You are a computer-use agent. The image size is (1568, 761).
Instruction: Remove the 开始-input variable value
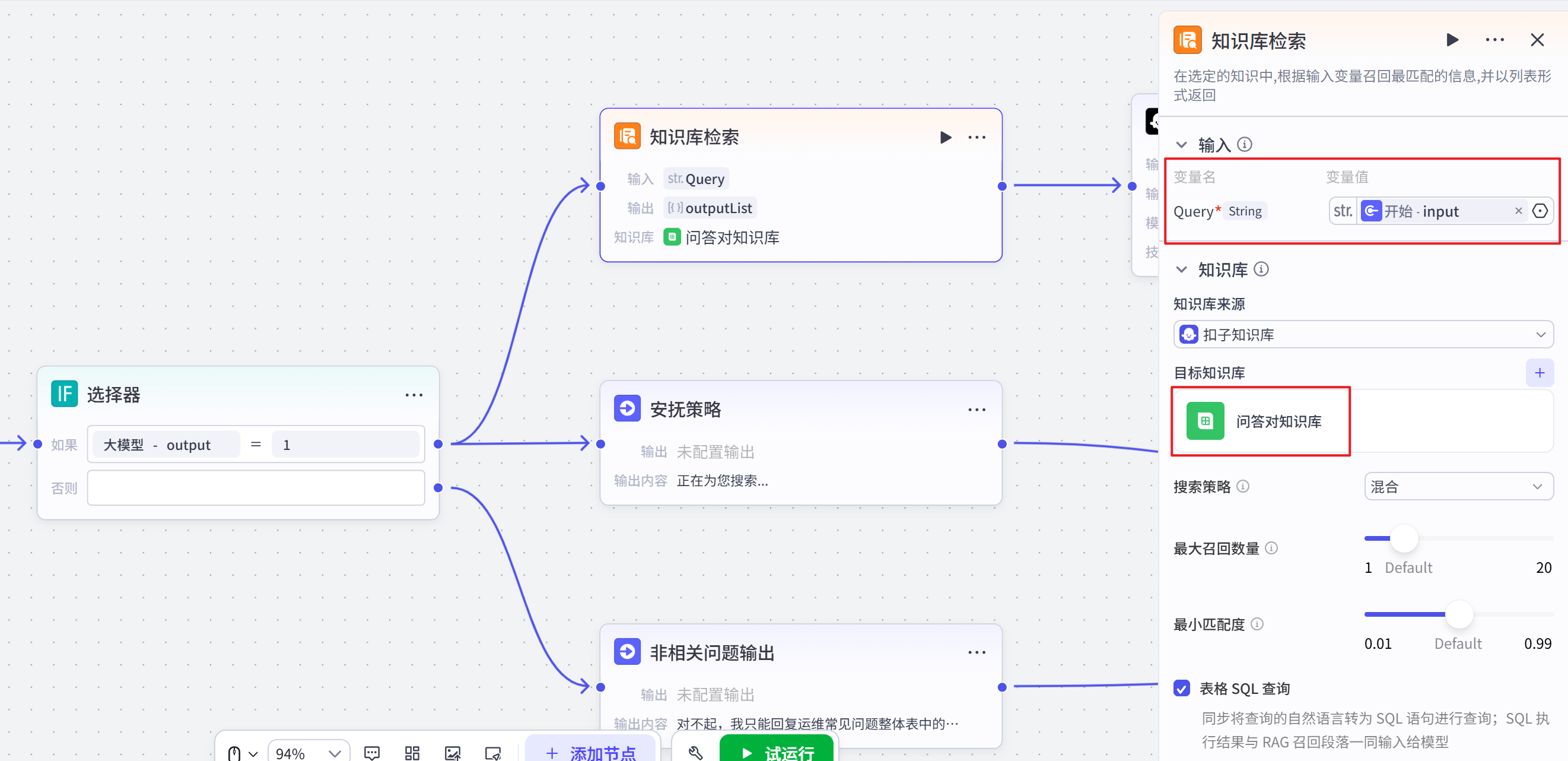click(x=1518, y=211)
